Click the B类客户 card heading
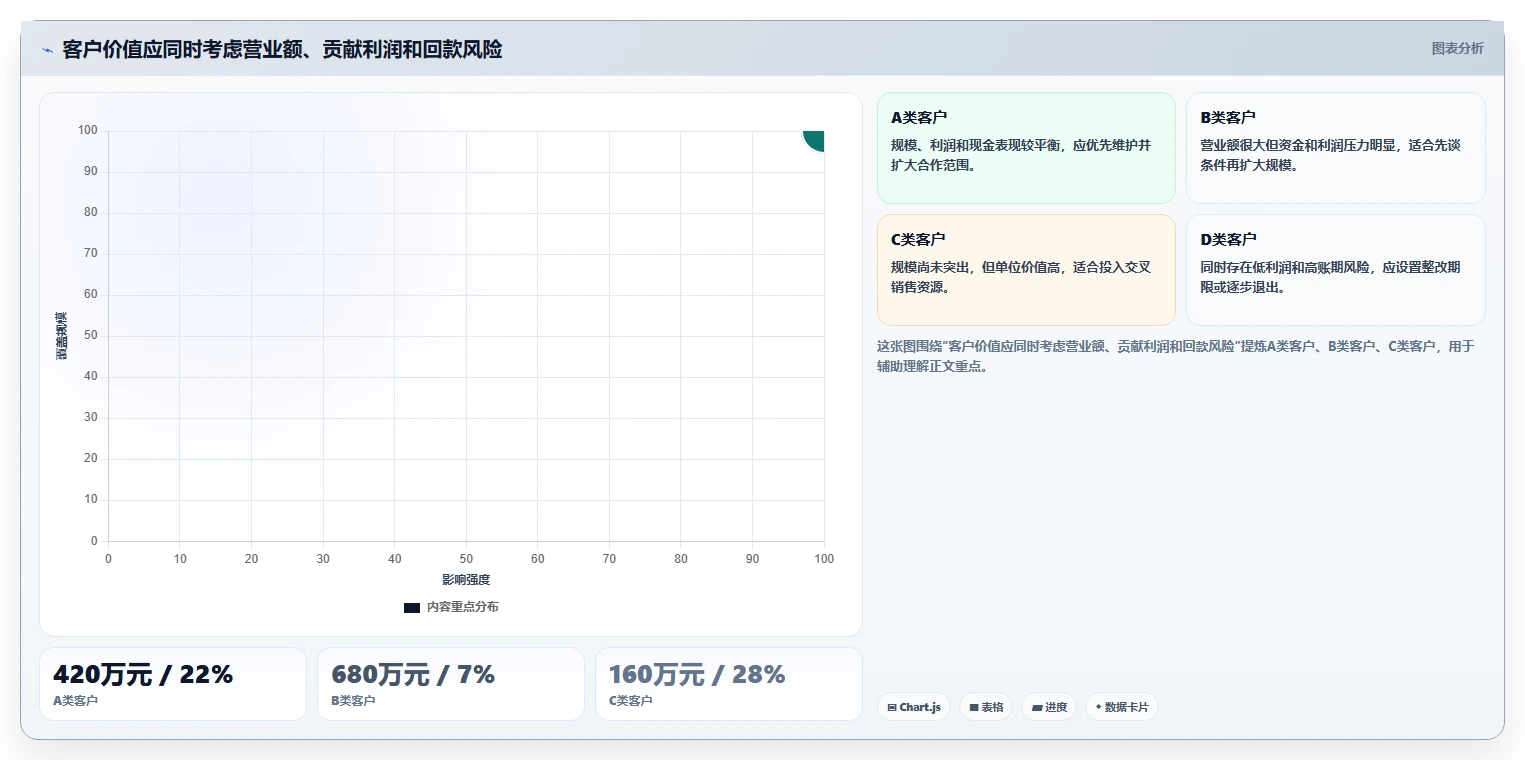This screenshot has width=1525, height=760. pos(1228,117)
